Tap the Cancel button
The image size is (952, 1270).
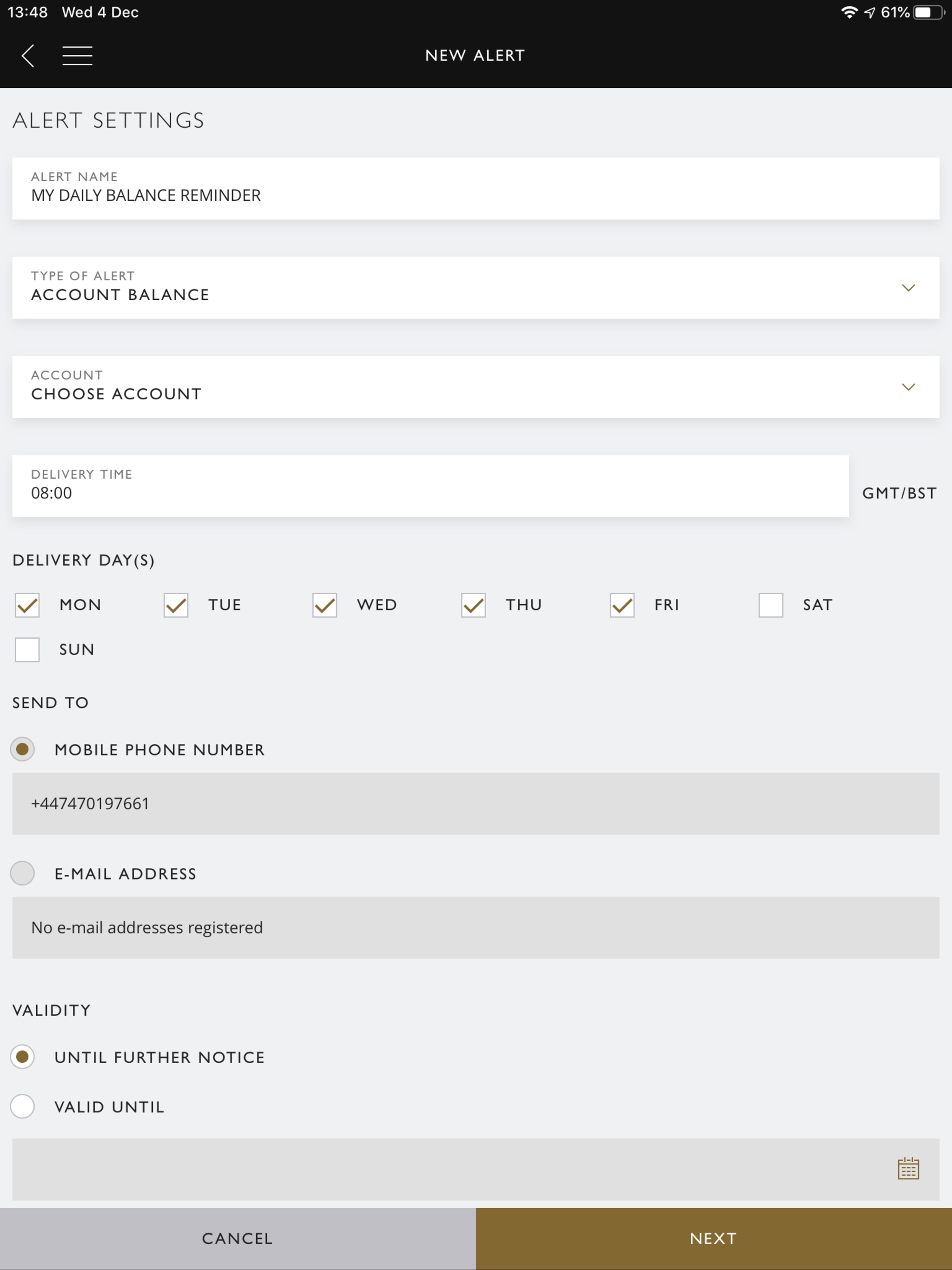pyautogui.click(x=238, y=1238)
